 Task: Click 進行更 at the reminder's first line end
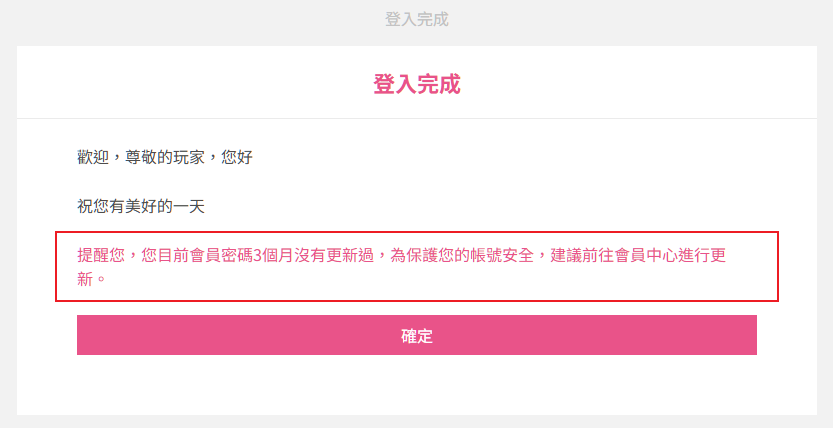(x=702, y=255)
